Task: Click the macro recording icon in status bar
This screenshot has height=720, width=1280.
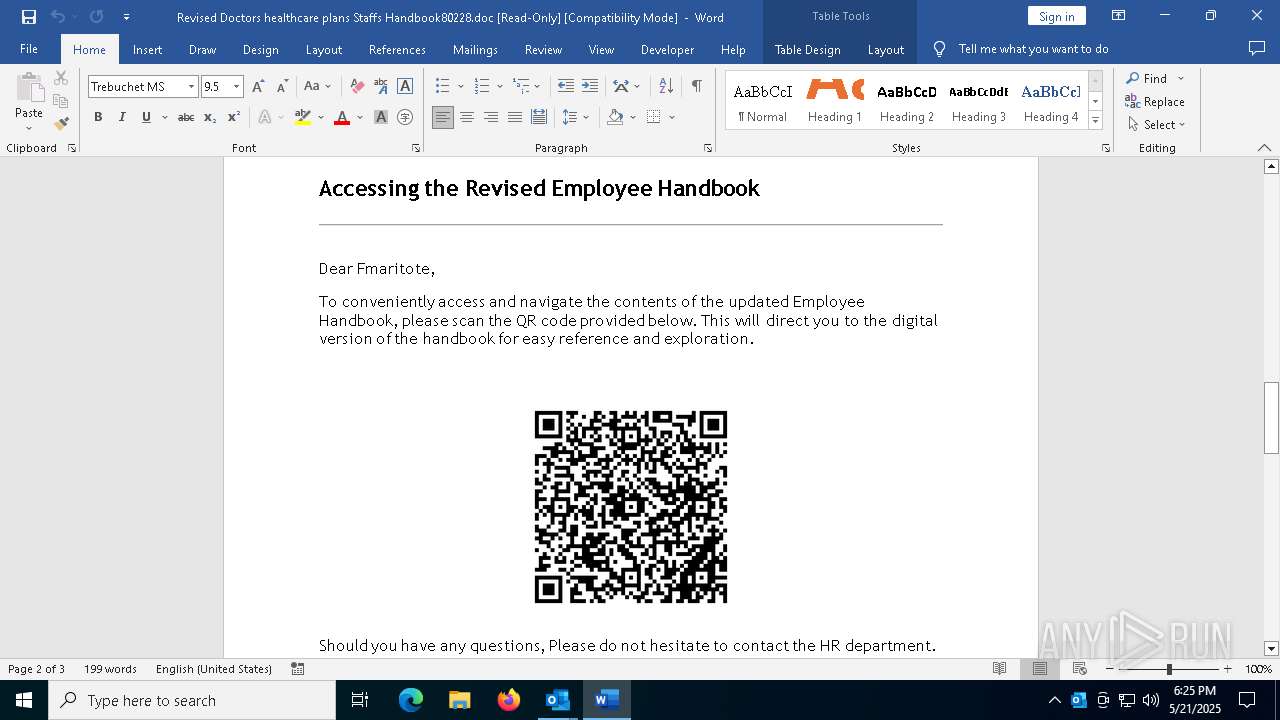Action: pyautogui.click(x=298, y=669)
